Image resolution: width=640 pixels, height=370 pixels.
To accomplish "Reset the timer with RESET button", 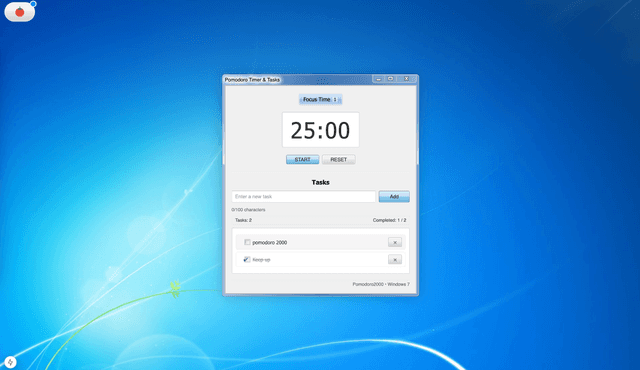I will [x=338, y=160].
